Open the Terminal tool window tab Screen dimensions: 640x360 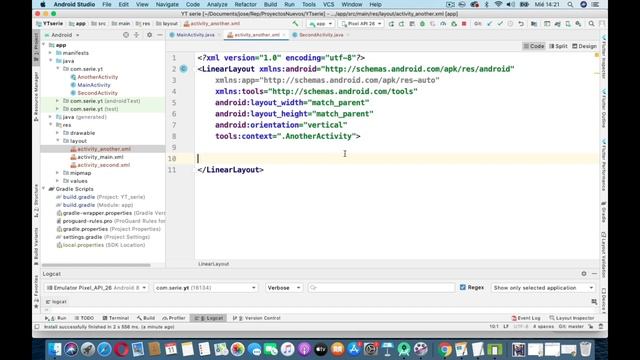(116, 318)
